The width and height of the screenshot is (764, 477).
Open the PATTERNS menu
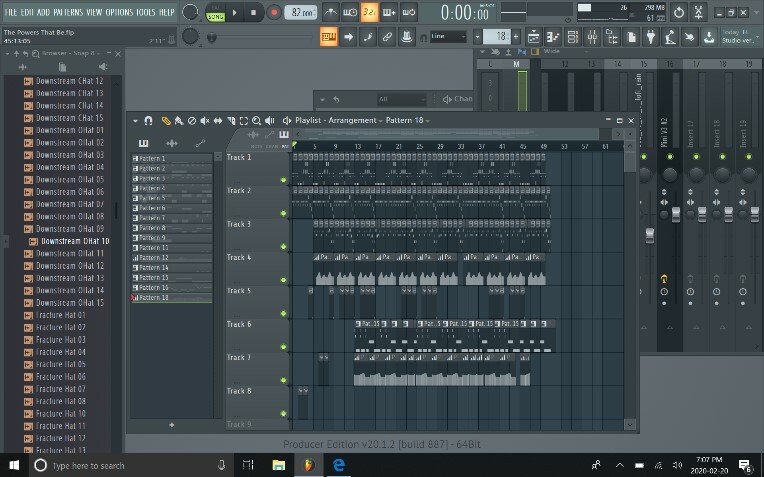(x=68, y=12)
